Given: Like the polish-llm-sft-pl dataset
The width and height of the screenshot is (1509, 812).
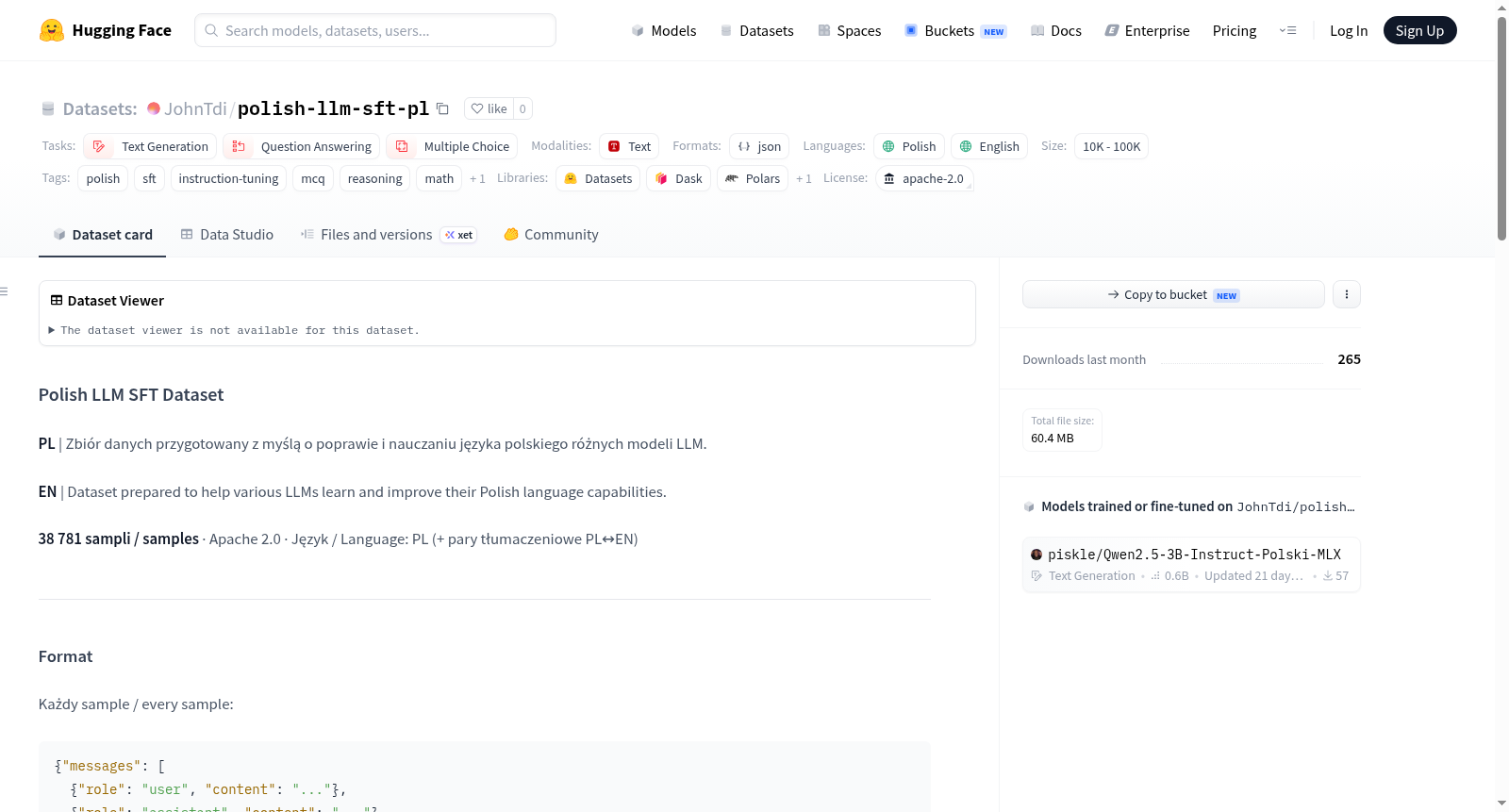Looking at the screenshot, I should (489, 108).
